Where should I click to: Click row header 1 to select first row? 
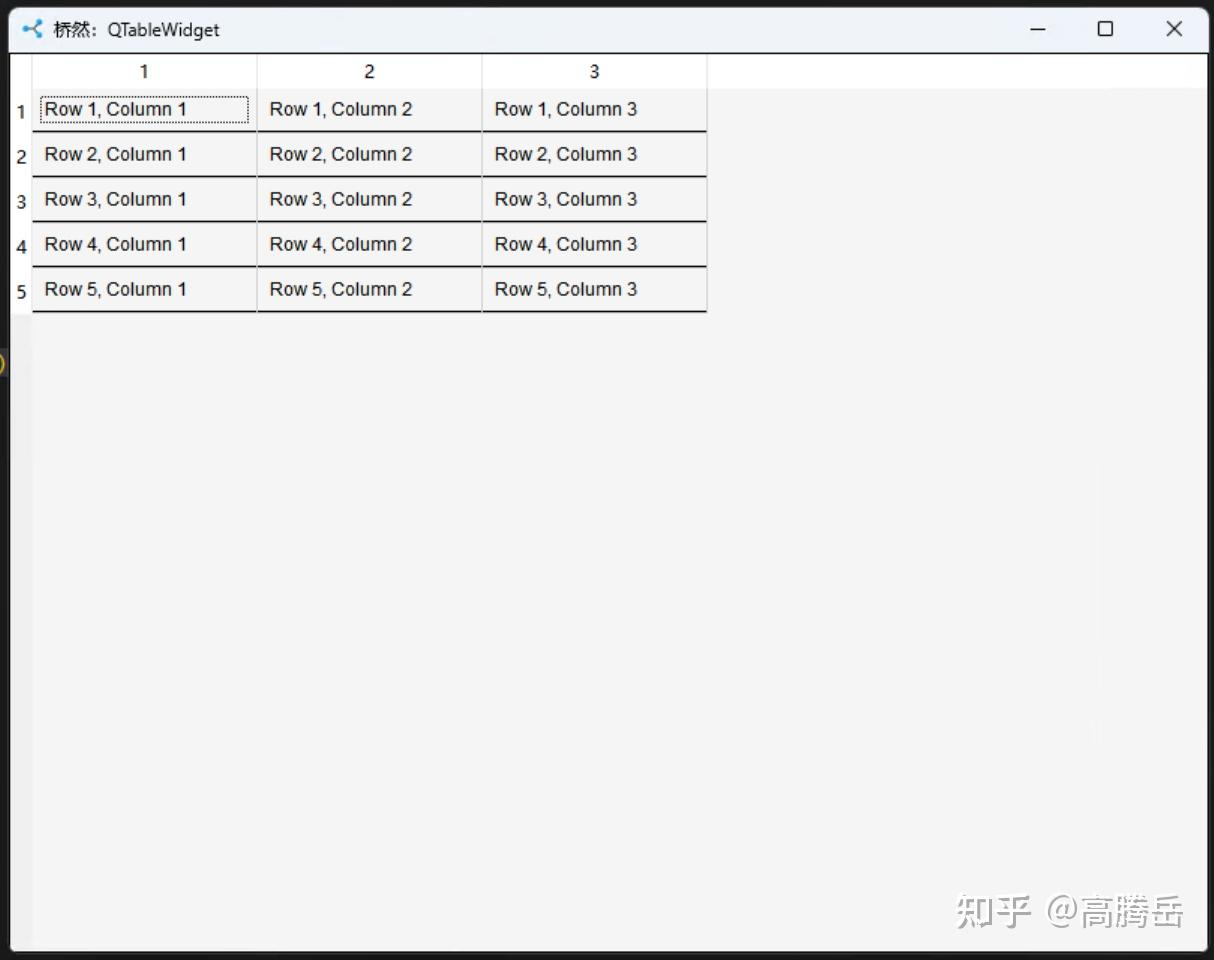click(21, 111)
